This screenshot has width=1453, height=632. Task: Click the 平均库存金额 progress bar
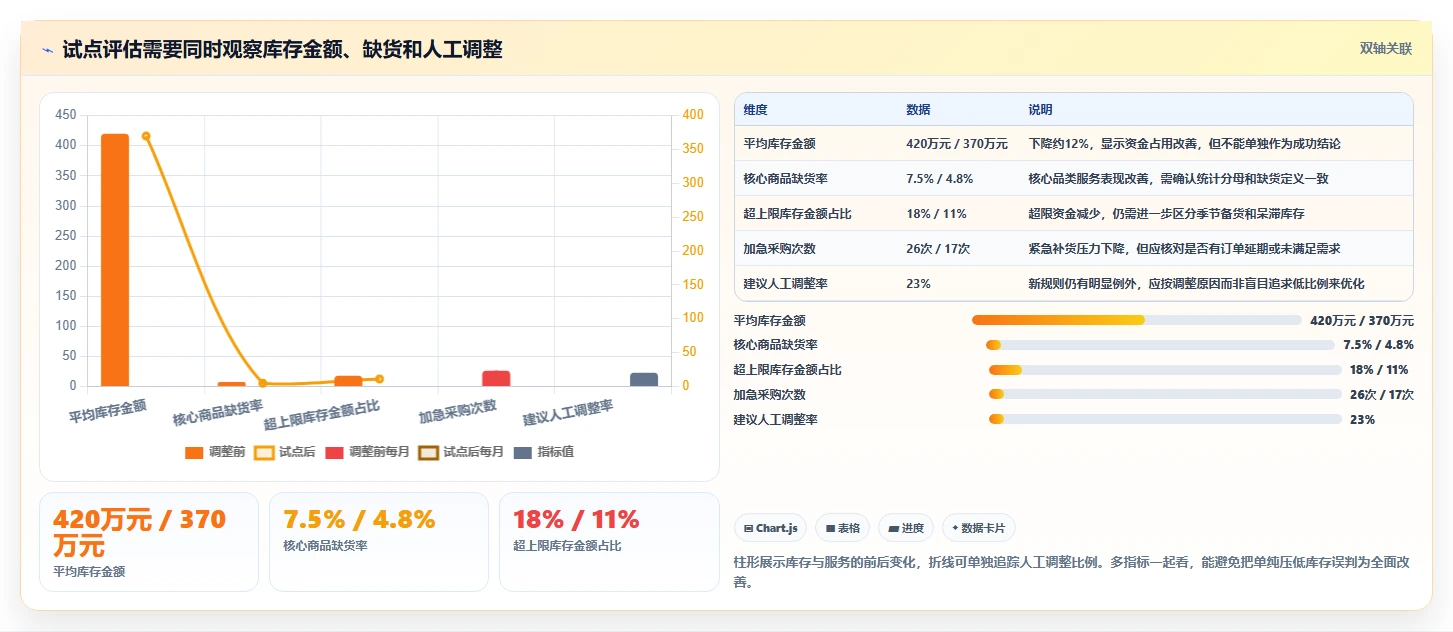[1137, 320]
